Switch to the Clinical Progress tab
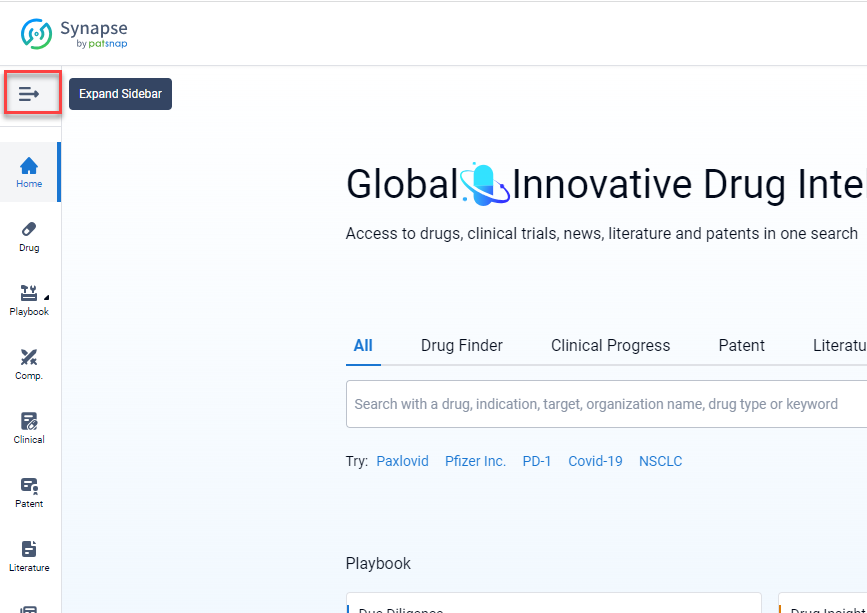The width and height of the screenshot is (867, 613). (610, 345)
